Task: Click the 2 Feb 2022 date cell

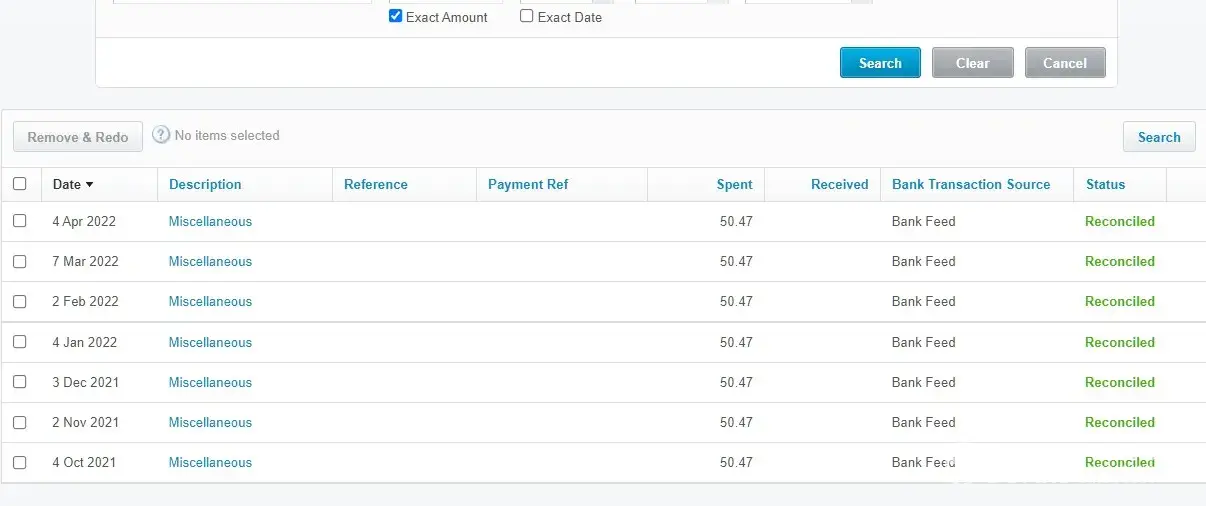Action: coord(85,301)
